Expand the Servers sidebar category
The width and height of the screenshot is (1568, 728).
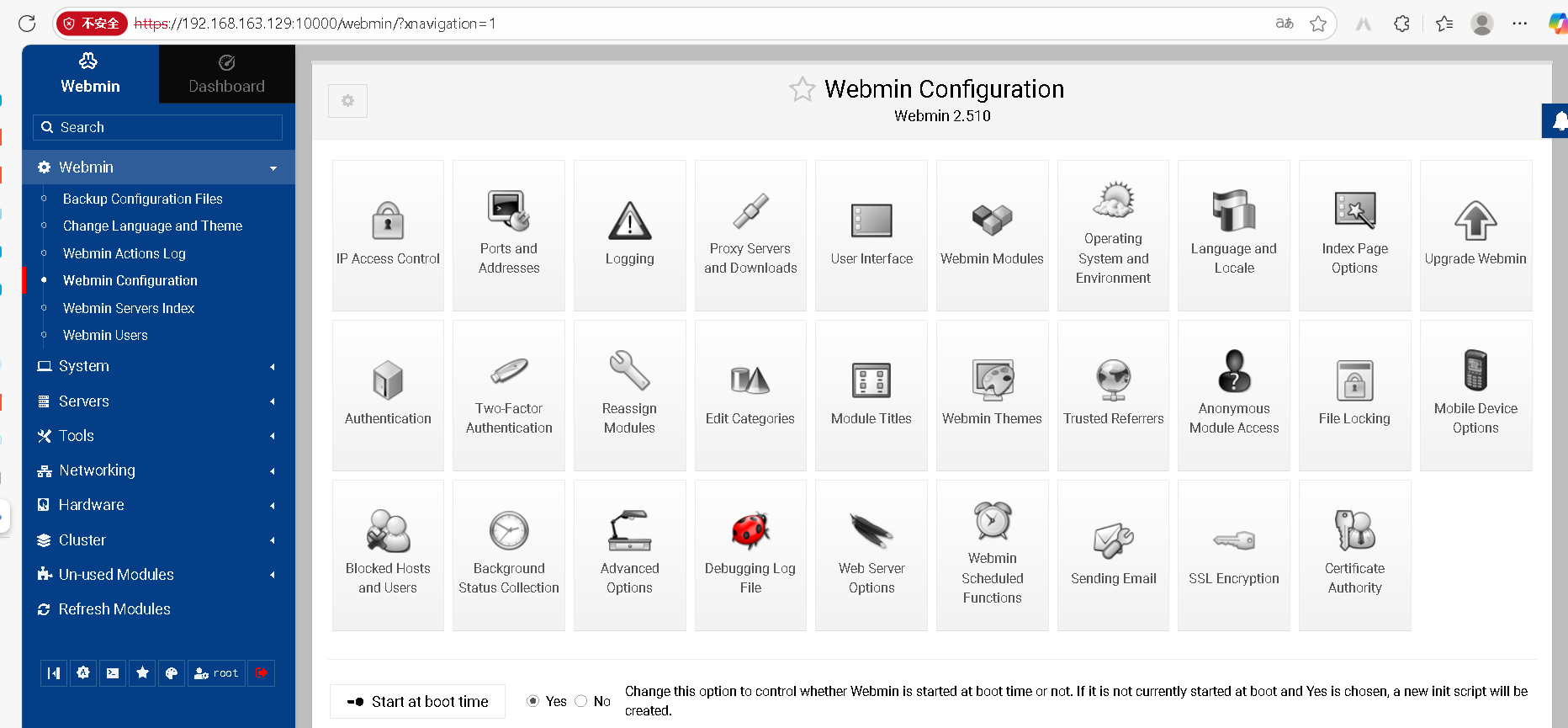click(158, 401)
